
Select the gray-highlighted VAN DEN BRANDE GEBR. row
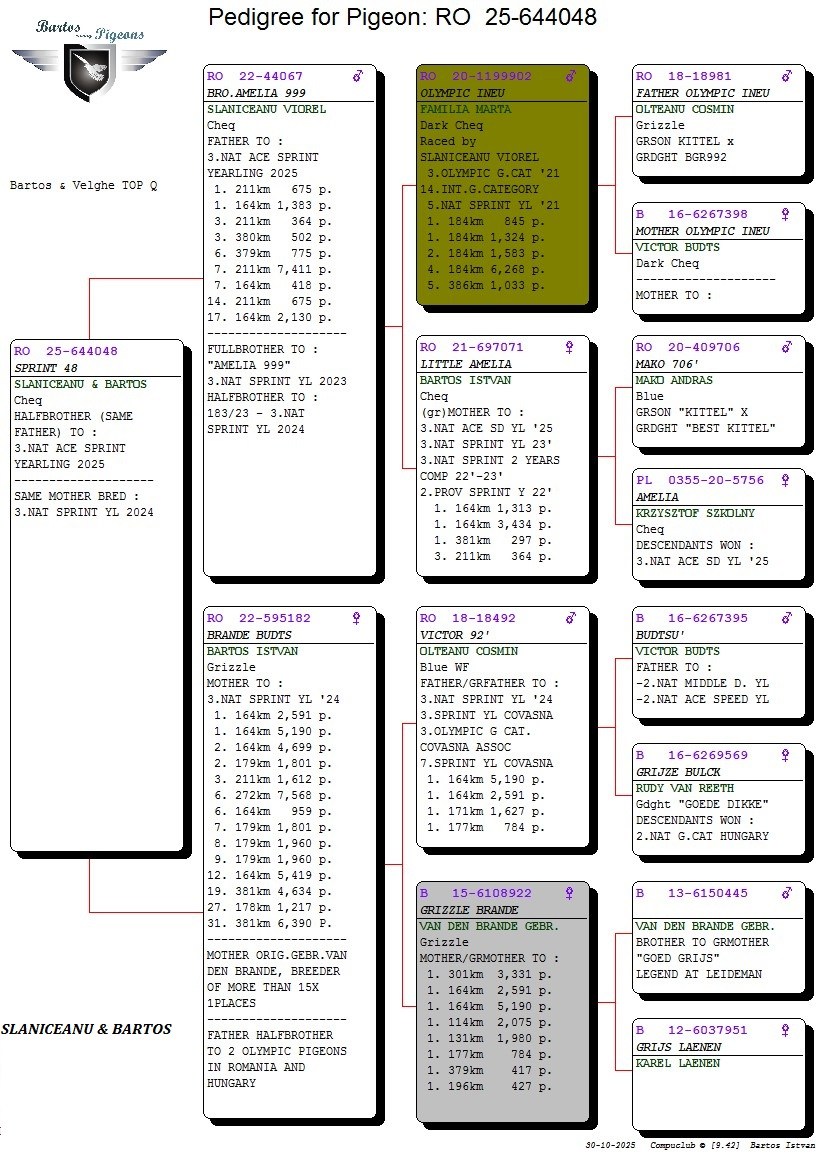pyautogui.click(x=489, y=926)
